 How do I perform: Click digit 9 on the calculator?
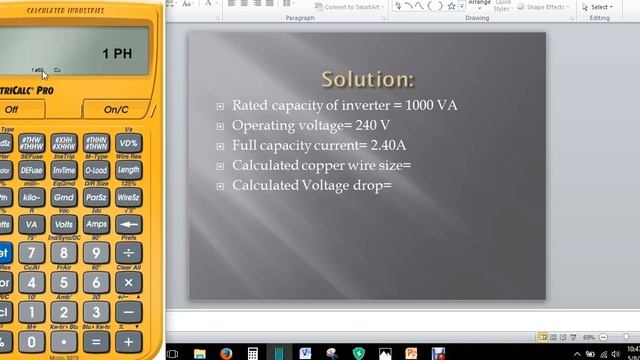point(96,253)
